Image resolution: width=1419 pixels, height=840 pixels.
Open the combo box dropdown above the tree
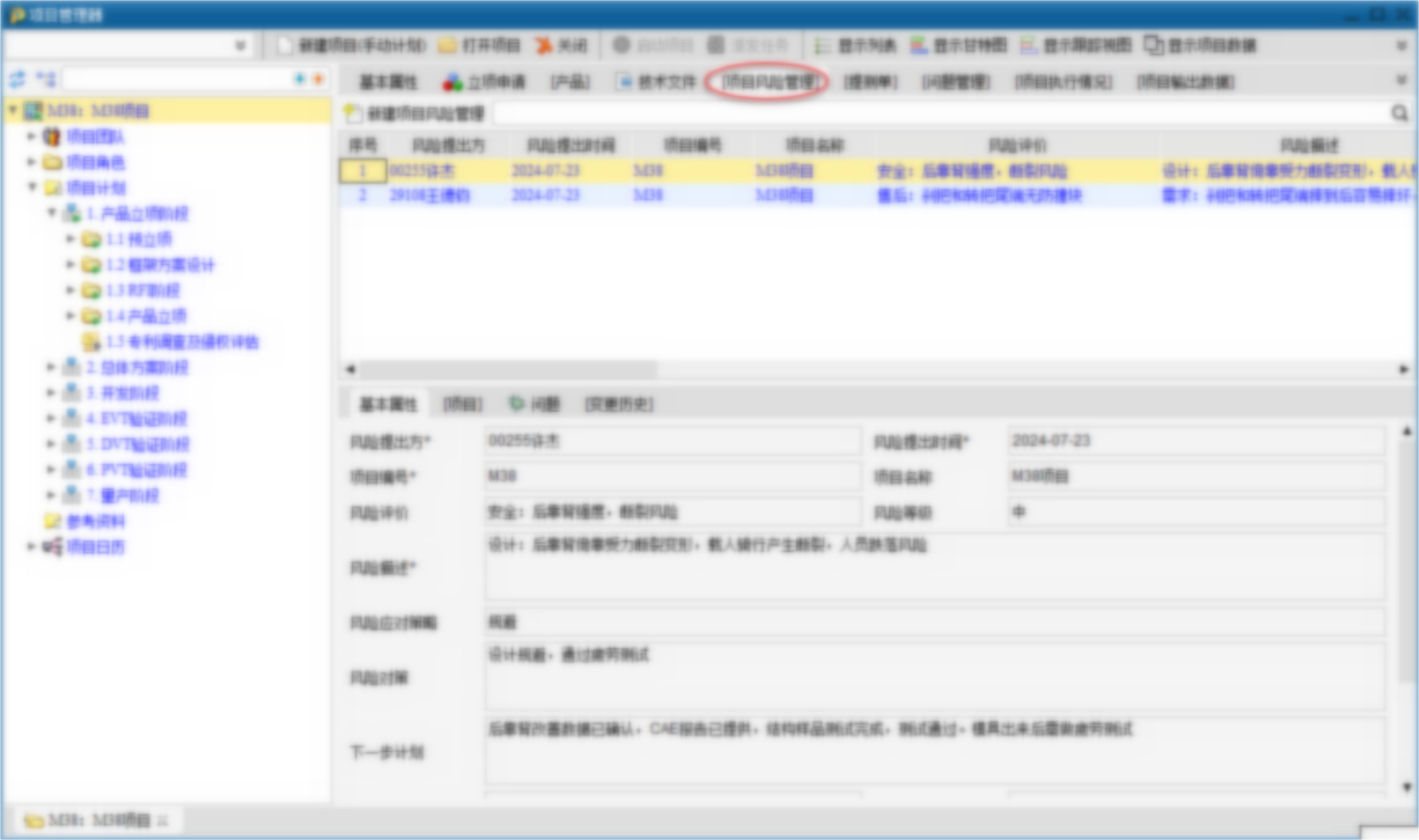pyautogui.click(x=240, y=46)
